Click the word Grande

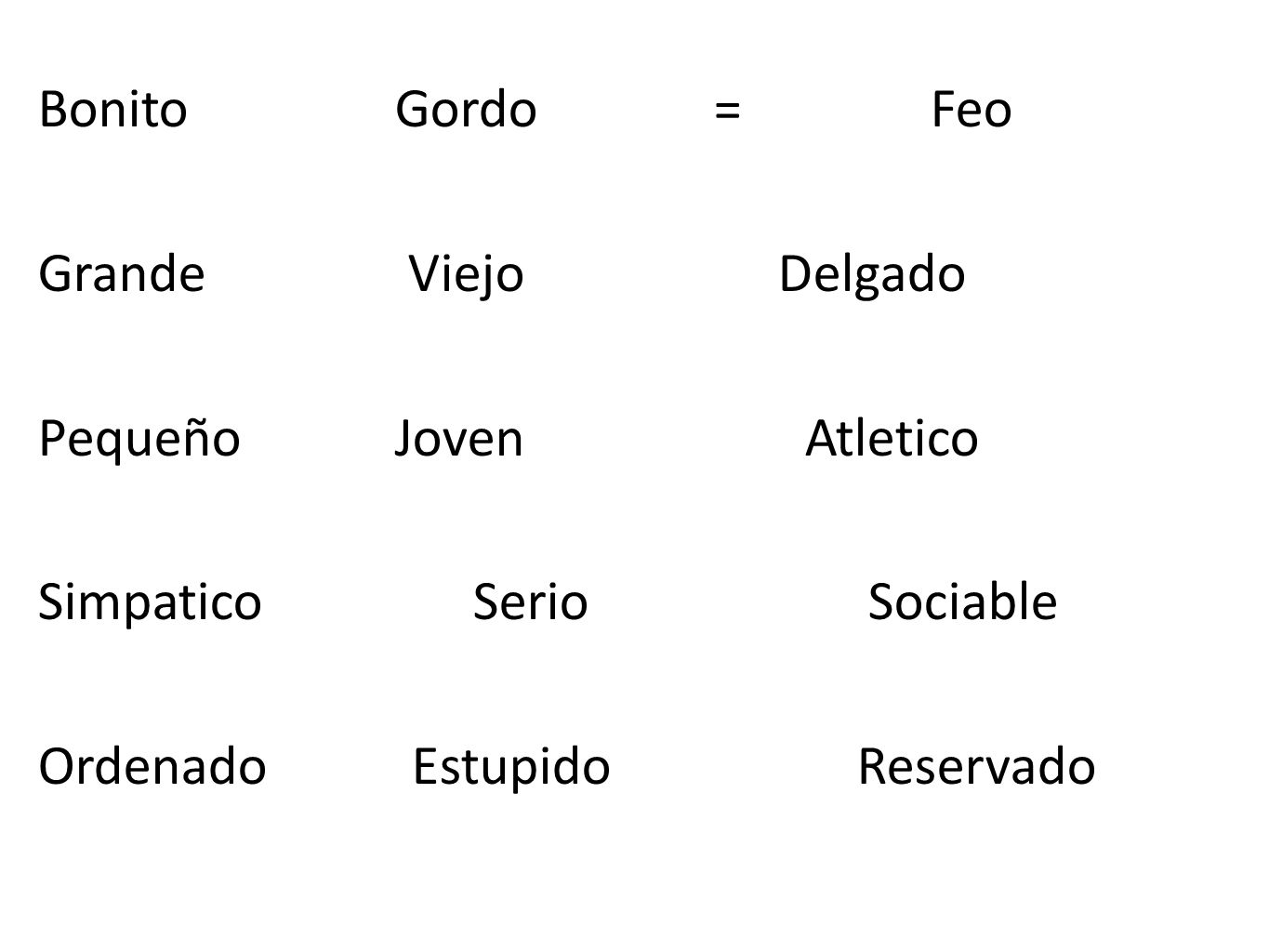122,274
